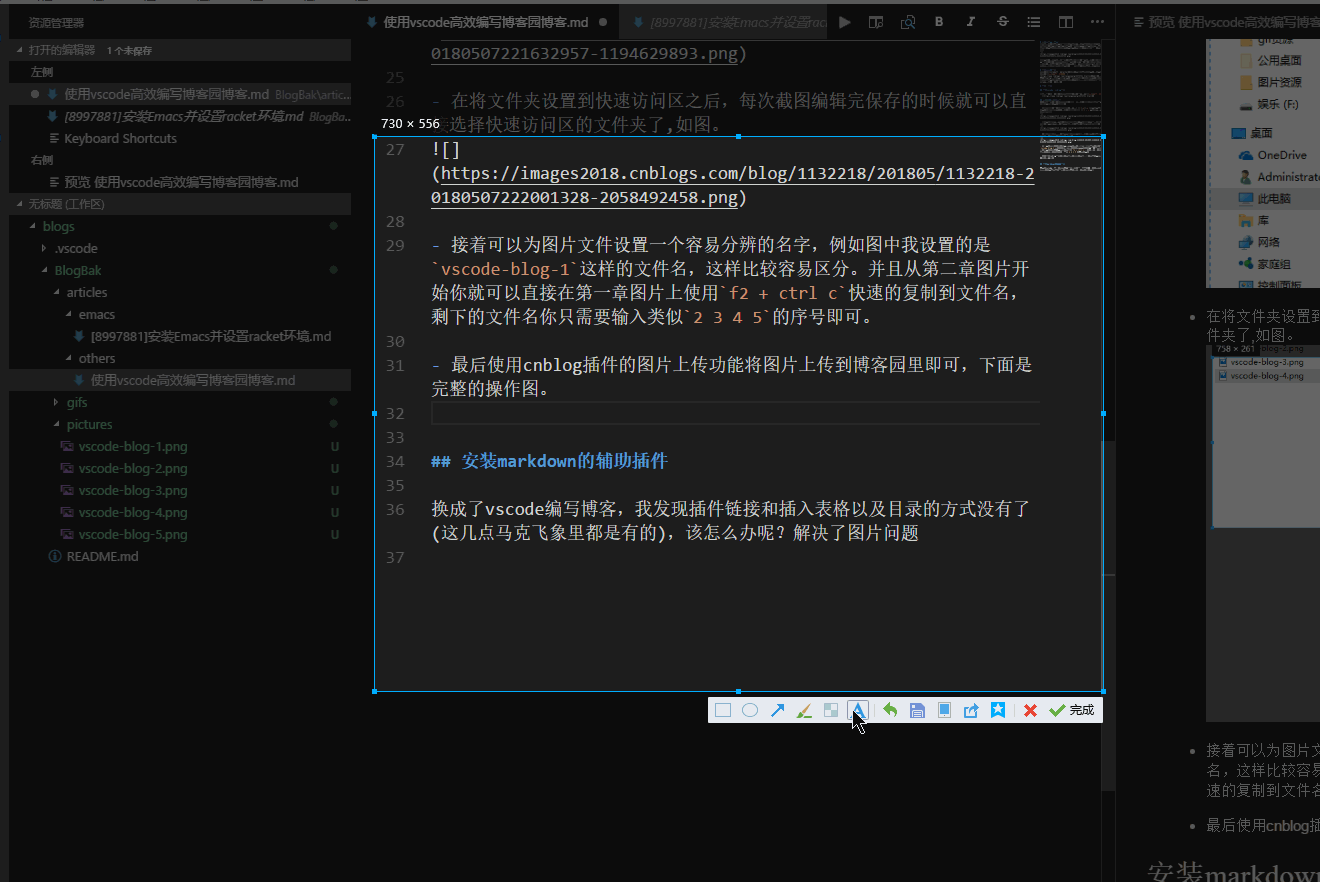Collapse the BlogBak folder

(x=78, y=270)
